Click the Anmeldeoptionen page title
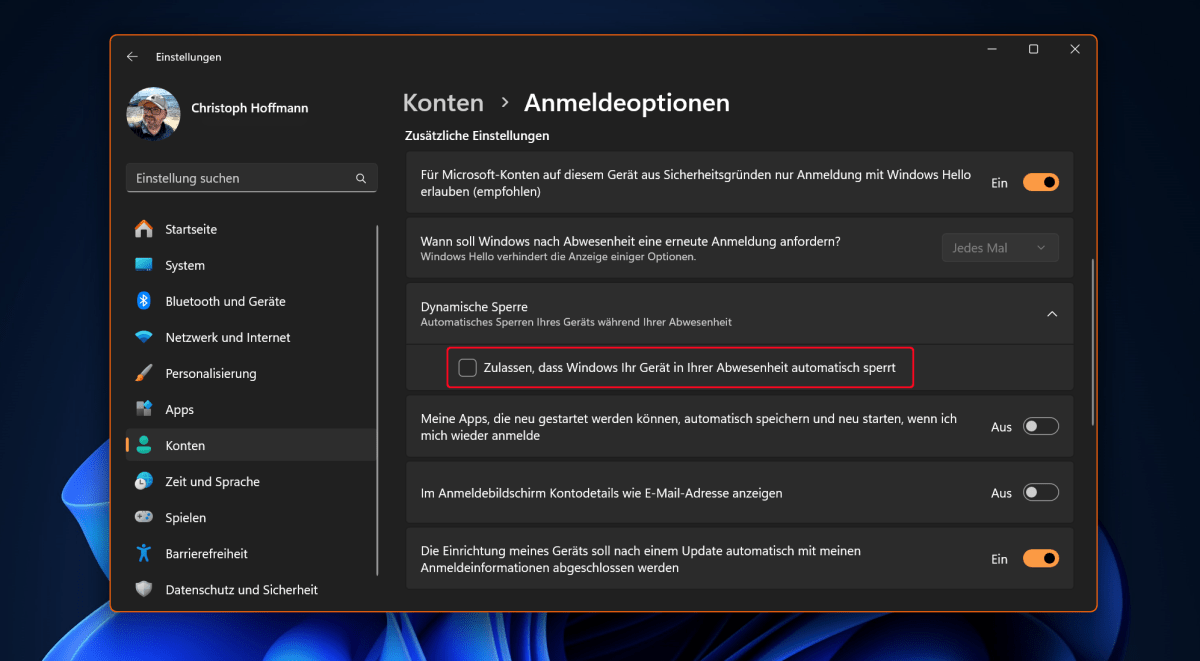This screenshot has height=661, width=1200. 627,102
